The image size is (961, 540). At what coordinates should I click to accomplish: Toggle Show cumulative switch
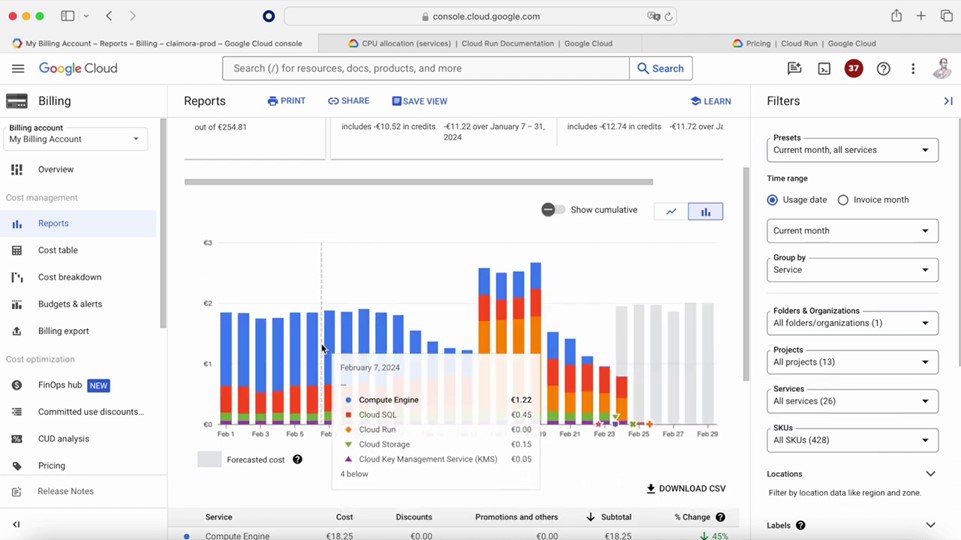pos(553,210)
